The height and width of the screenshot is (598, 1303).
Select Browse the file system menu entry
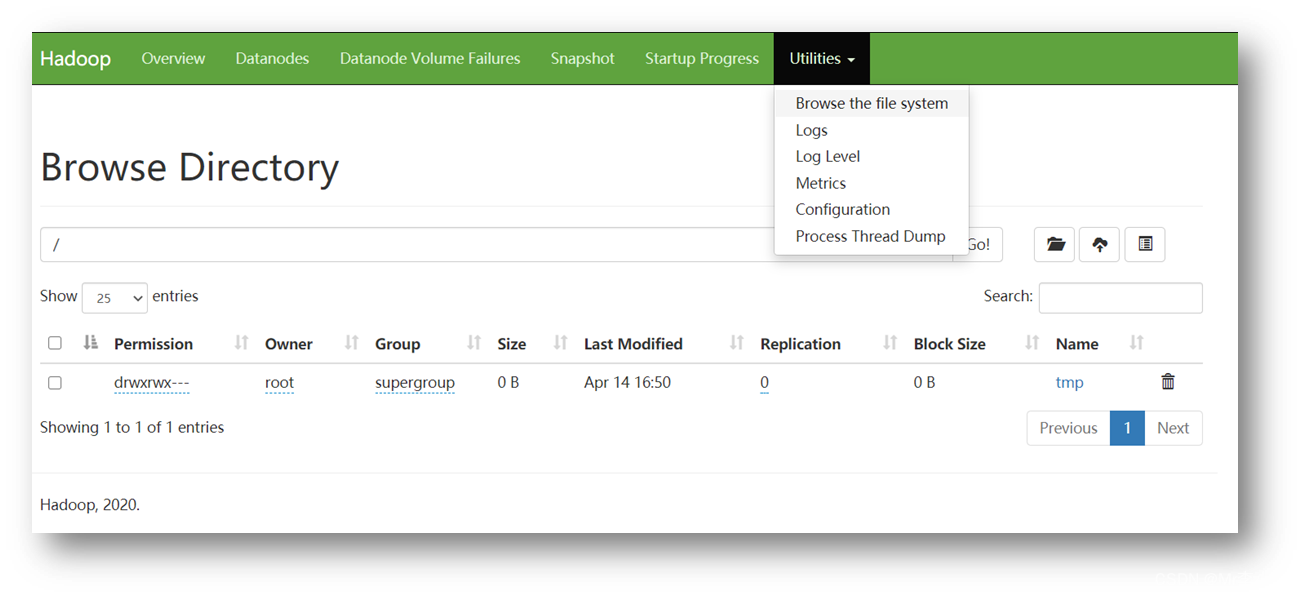(x=872, y=103)
